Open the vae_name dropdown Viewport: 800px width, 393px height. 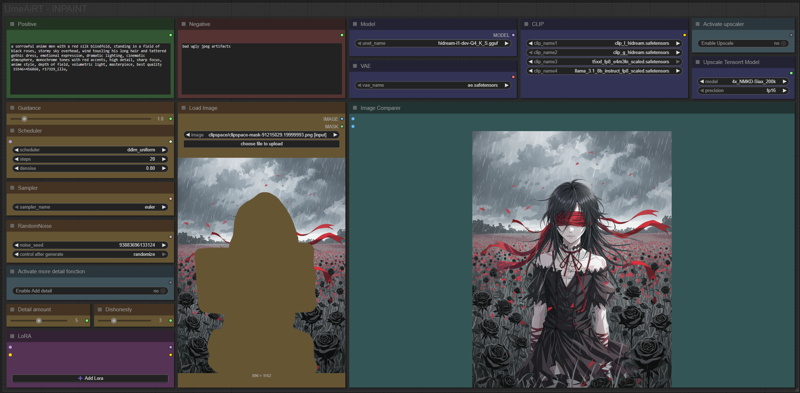[433, 85]
